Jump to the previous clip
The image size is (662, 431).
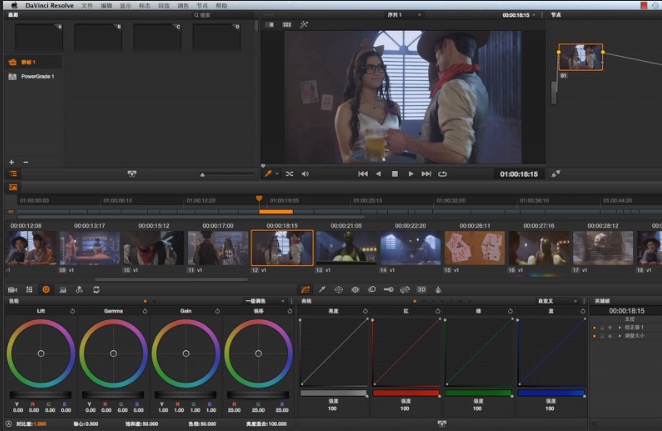(x=363, y=173)
